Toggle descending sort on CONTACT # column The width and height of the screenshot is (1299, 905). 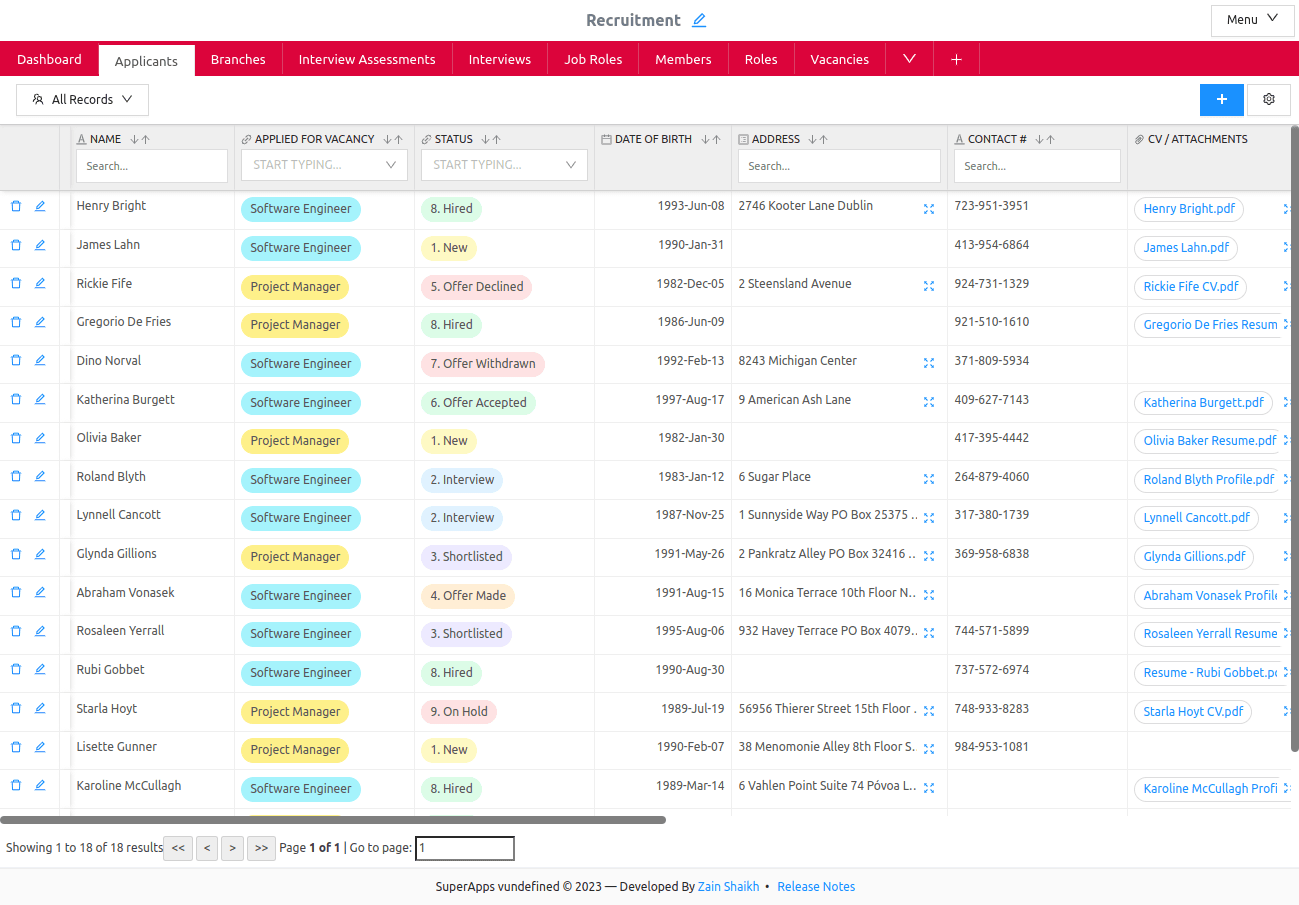(x=1041, y=139)
